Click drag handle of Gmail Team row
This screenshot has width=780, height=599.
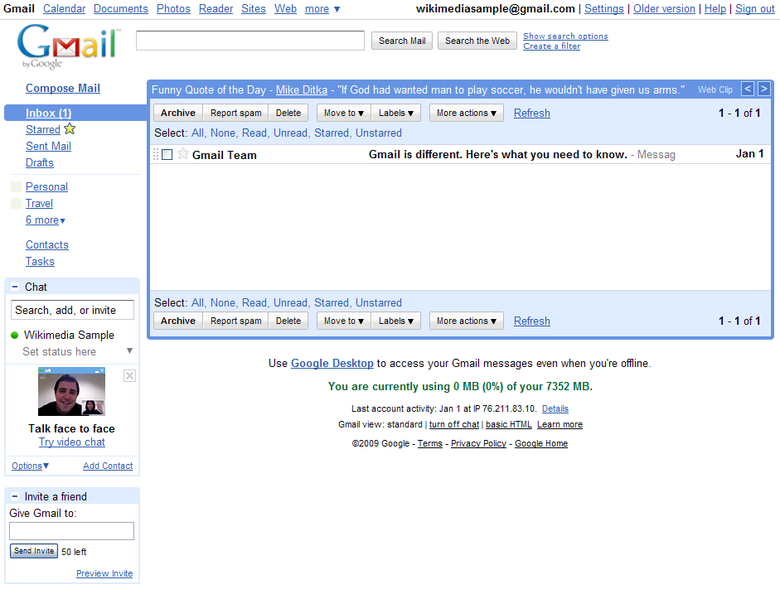coord(156,154)
